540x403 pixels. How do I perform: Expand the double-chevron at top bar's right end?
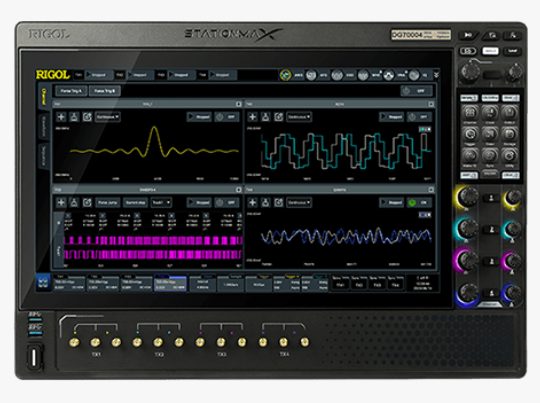click(436, 75)
